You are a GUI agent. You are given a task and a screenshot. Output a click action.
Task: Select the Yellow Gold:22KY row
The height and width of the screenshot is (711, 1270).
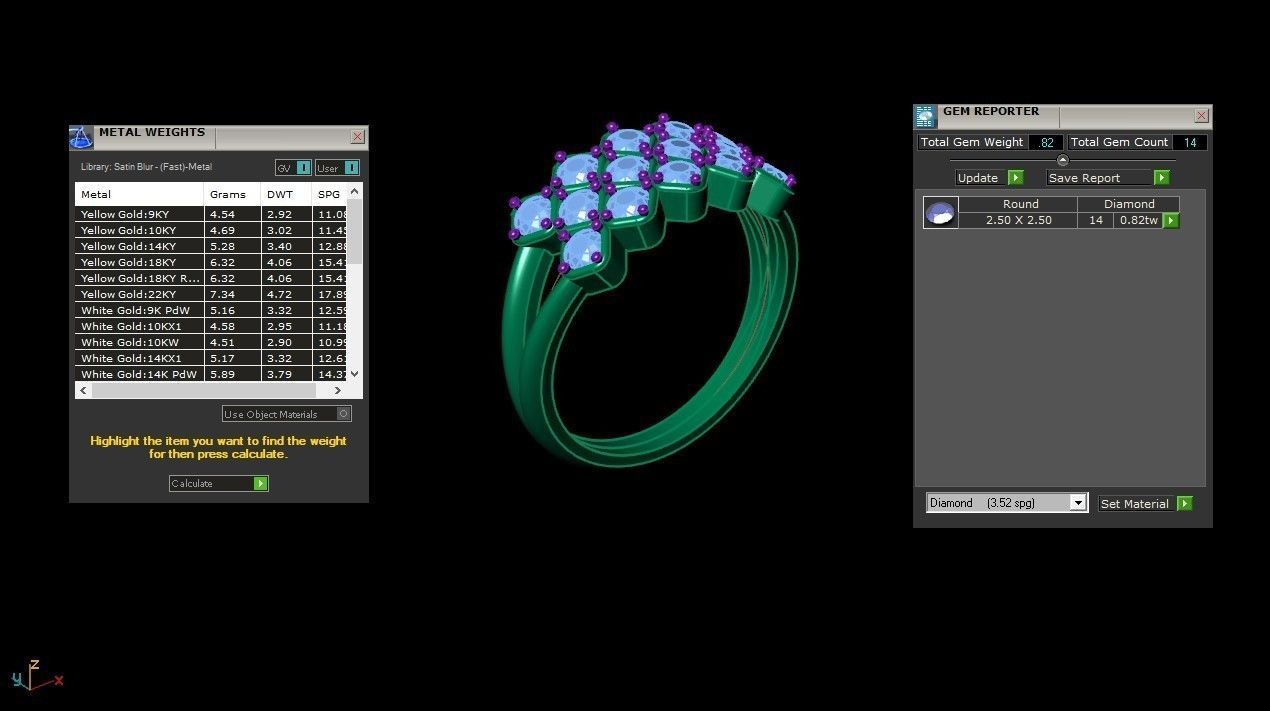pyautogui.click(x=212, y=294)
